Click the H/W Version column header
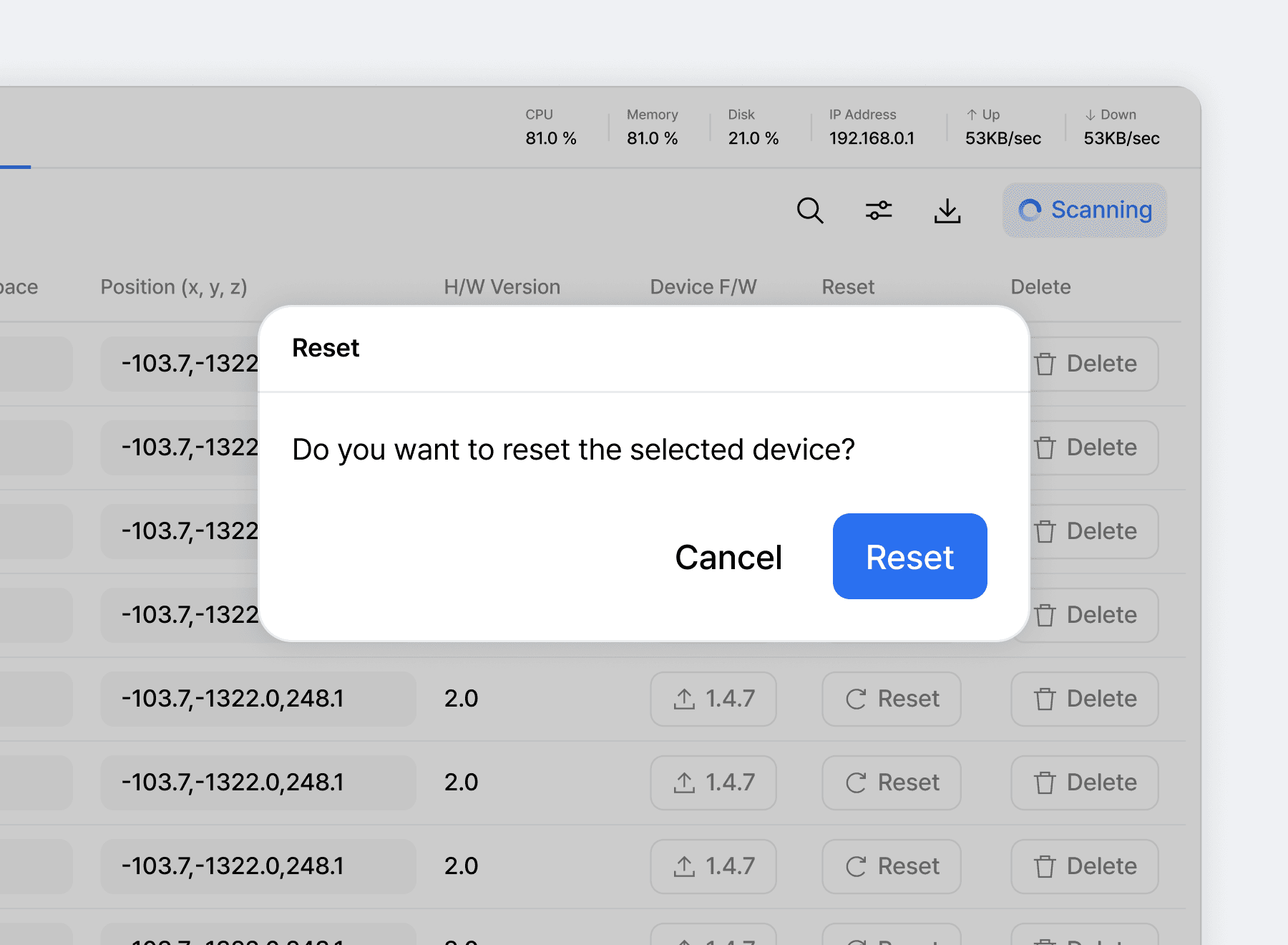Viewport: 1288px width, 945px height. 502,286
